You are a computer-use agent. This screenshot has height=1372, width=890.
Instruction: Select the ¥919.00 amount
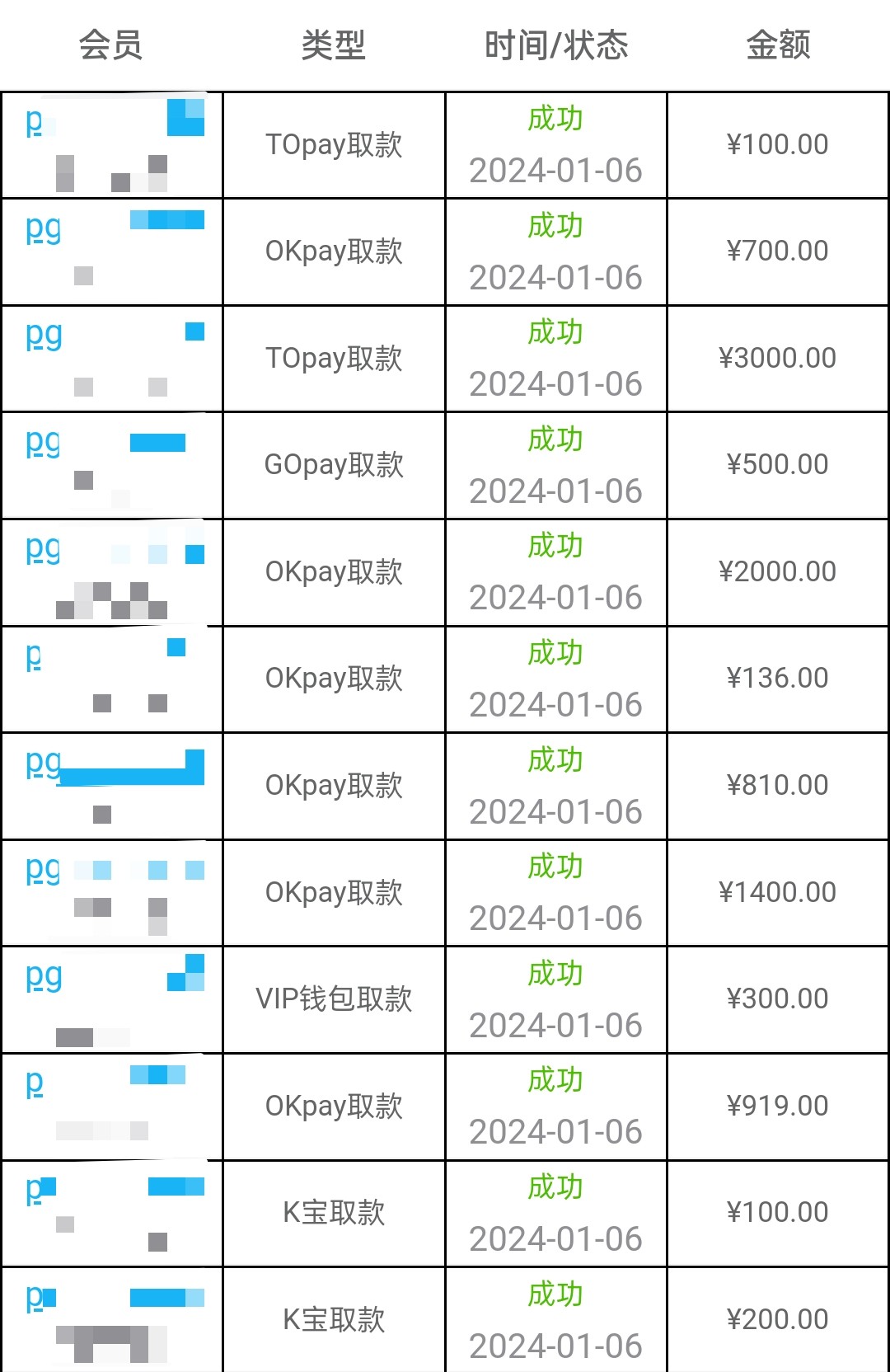(x=778, y=1106)
